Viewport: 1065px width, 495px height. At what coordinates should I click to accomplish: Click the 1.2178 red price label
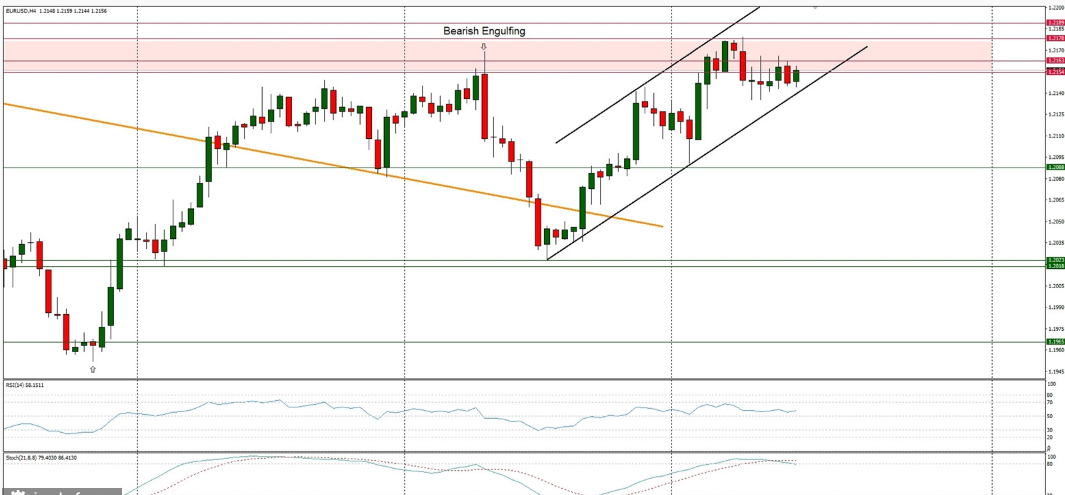coord(1054,38)
